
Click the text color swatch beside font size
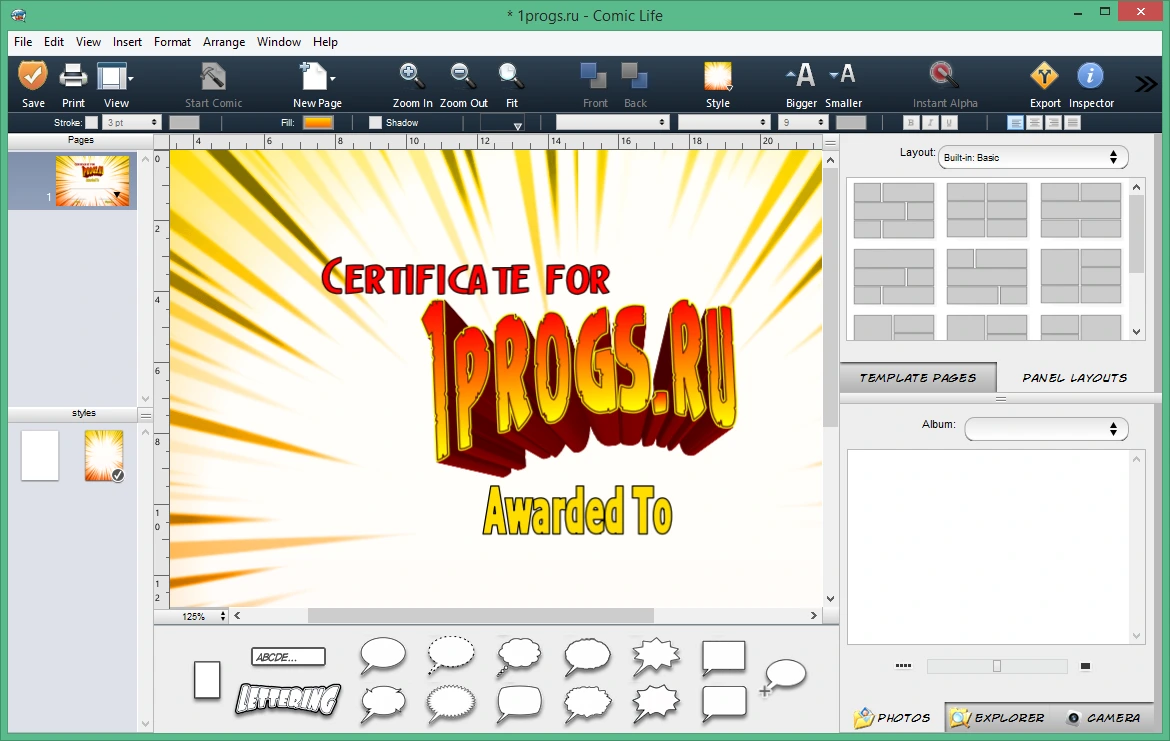851,122
